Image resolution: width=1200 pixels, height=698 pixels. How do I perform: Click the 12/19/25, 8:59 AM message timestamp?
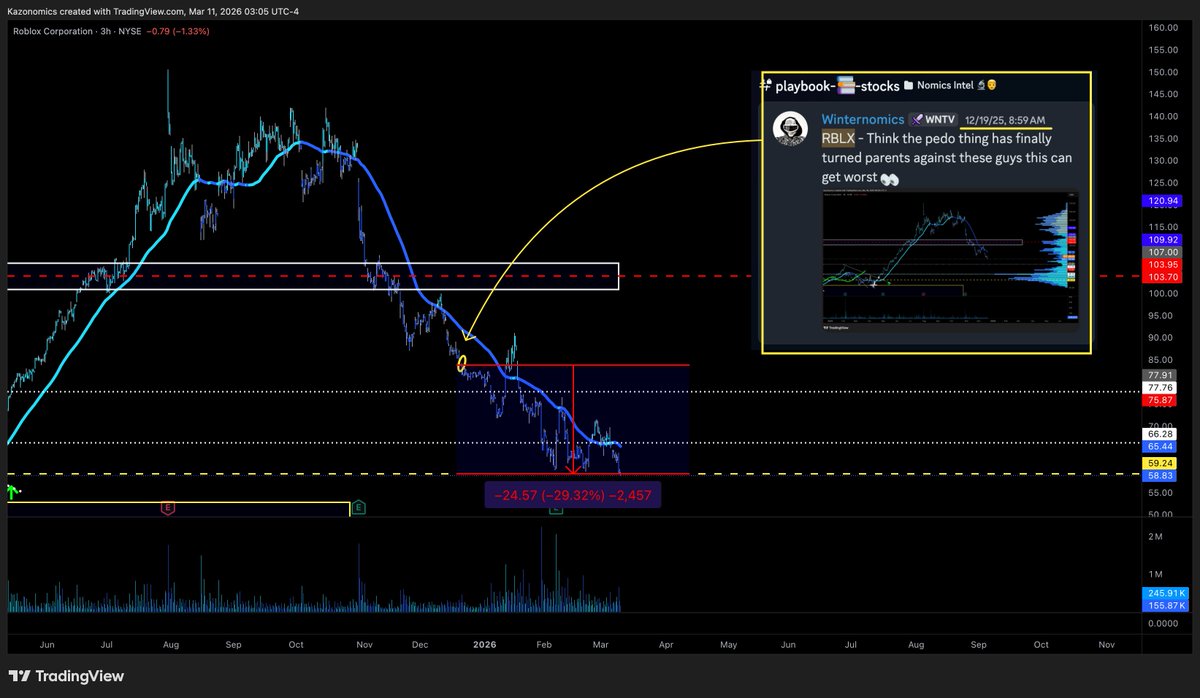[1004, 120]
